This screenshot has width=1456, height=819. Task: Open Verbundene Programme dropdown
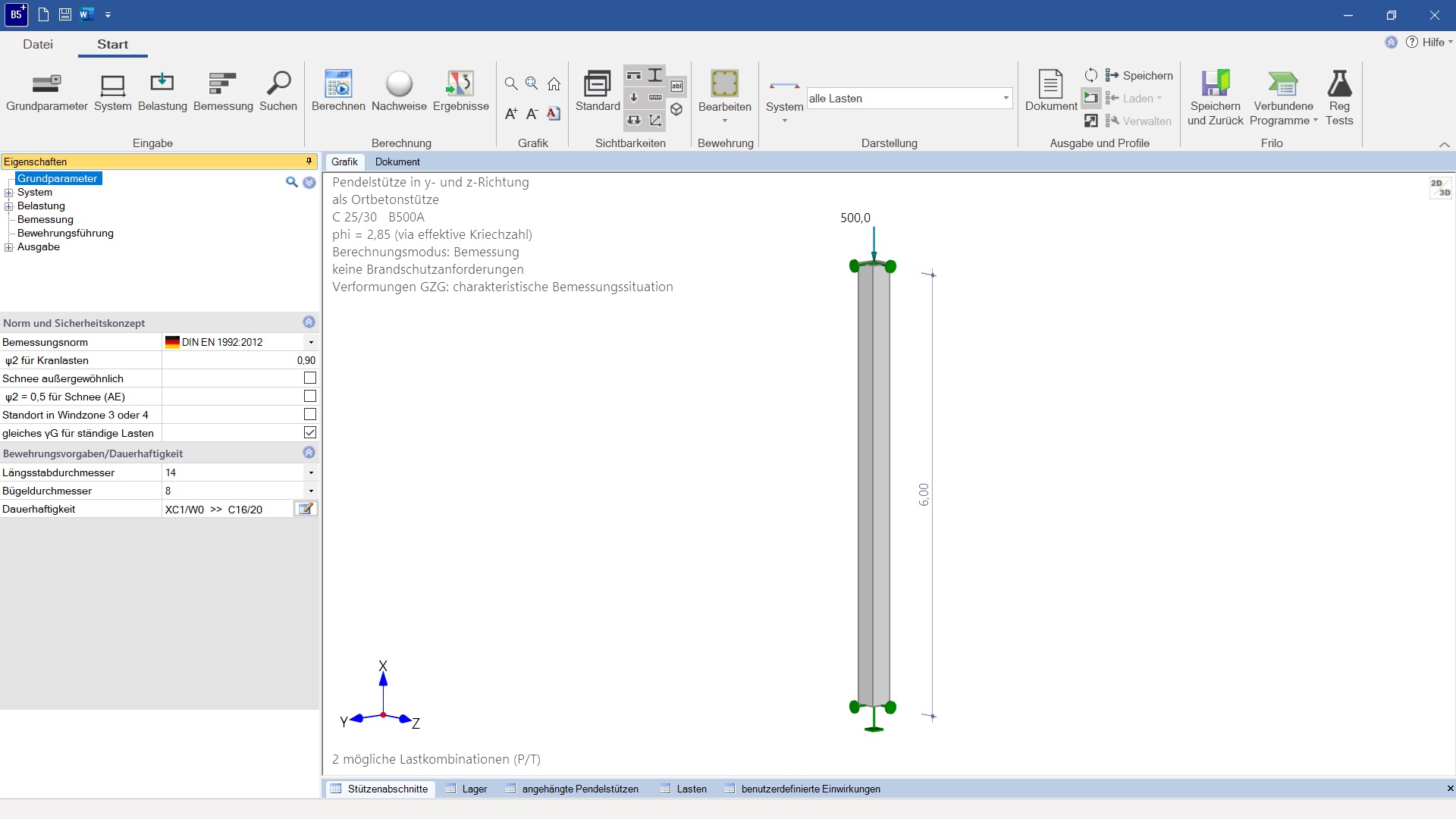pyautogui.click(x=1283, y=98)
